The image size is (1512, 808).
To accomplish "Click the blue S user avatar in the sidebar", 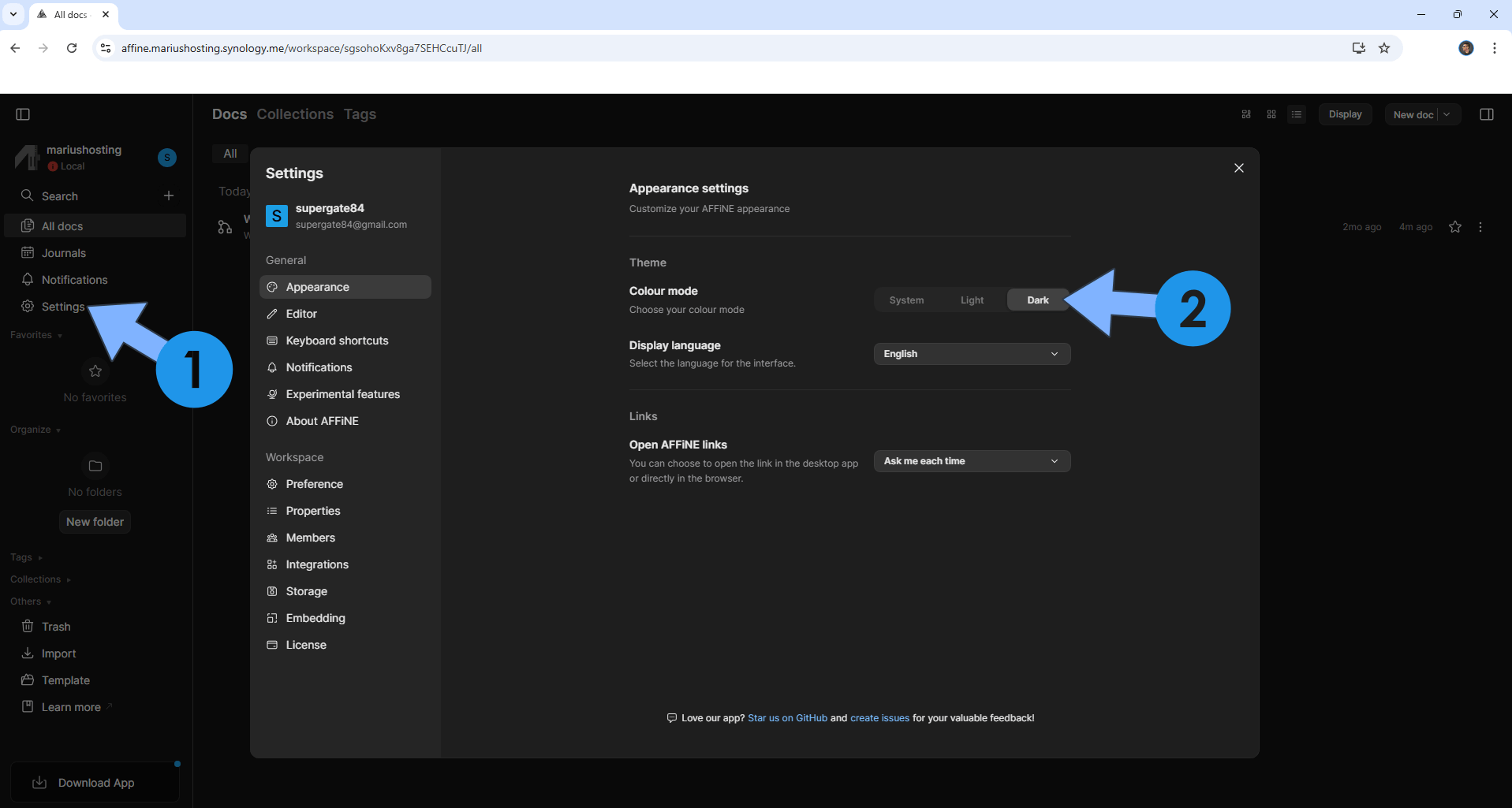I will point(167,158).
